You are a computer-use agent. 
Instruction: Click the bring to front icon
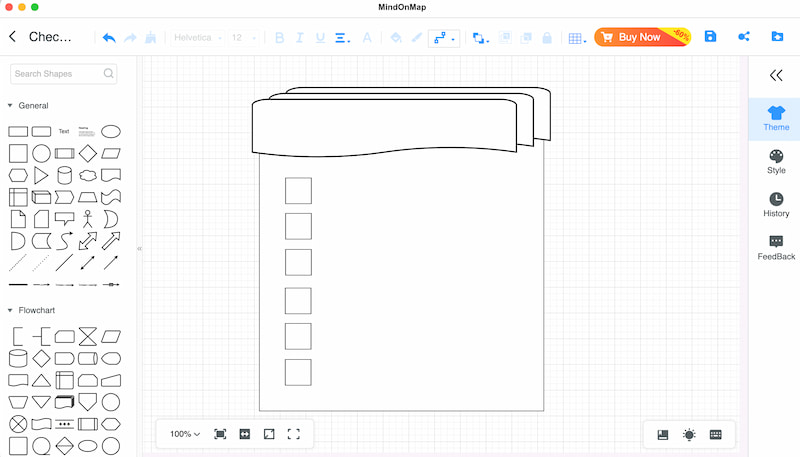coord(505,38)
